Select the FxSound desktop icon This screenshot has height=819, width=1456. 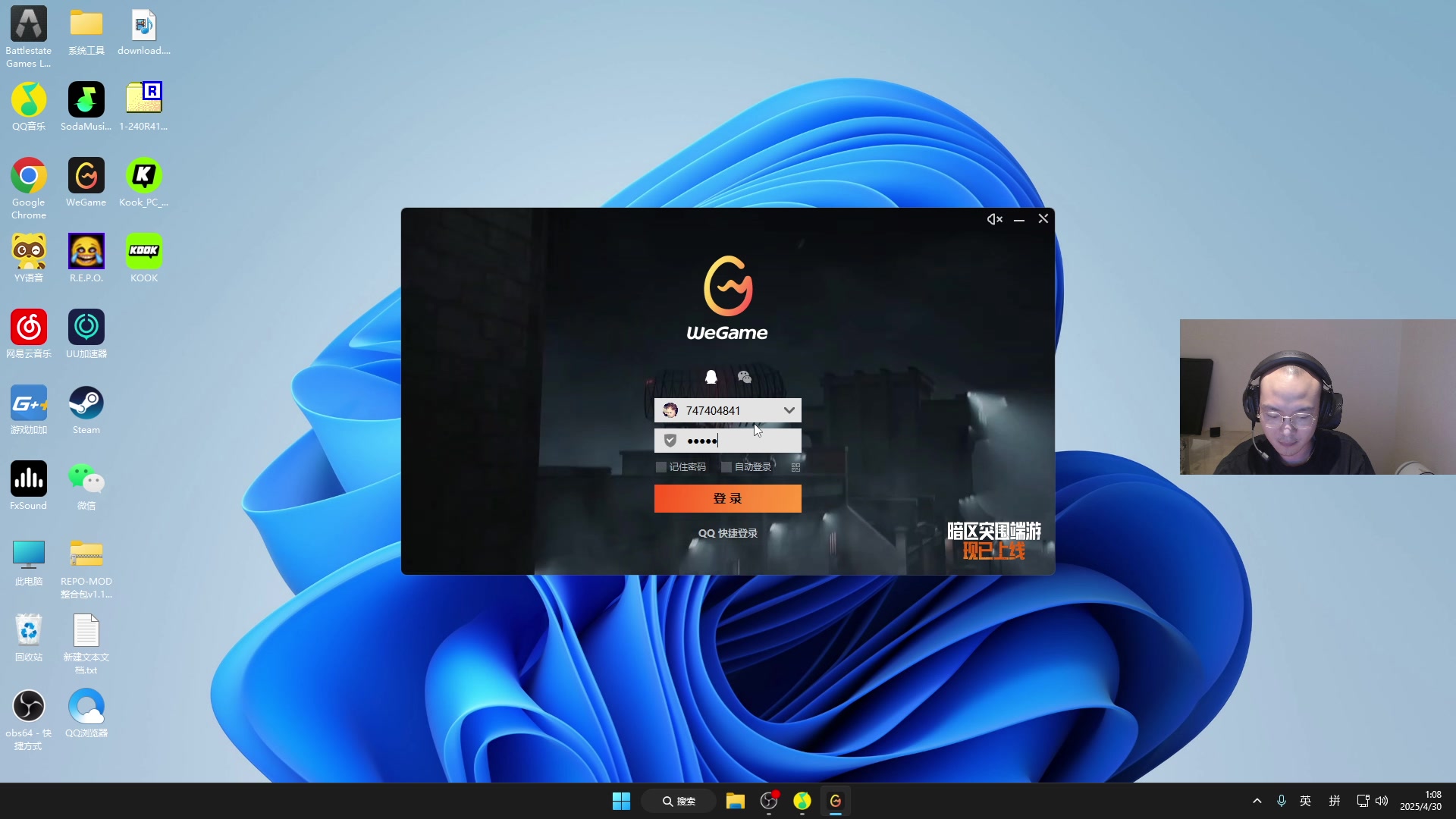click(x=29, y=486)
